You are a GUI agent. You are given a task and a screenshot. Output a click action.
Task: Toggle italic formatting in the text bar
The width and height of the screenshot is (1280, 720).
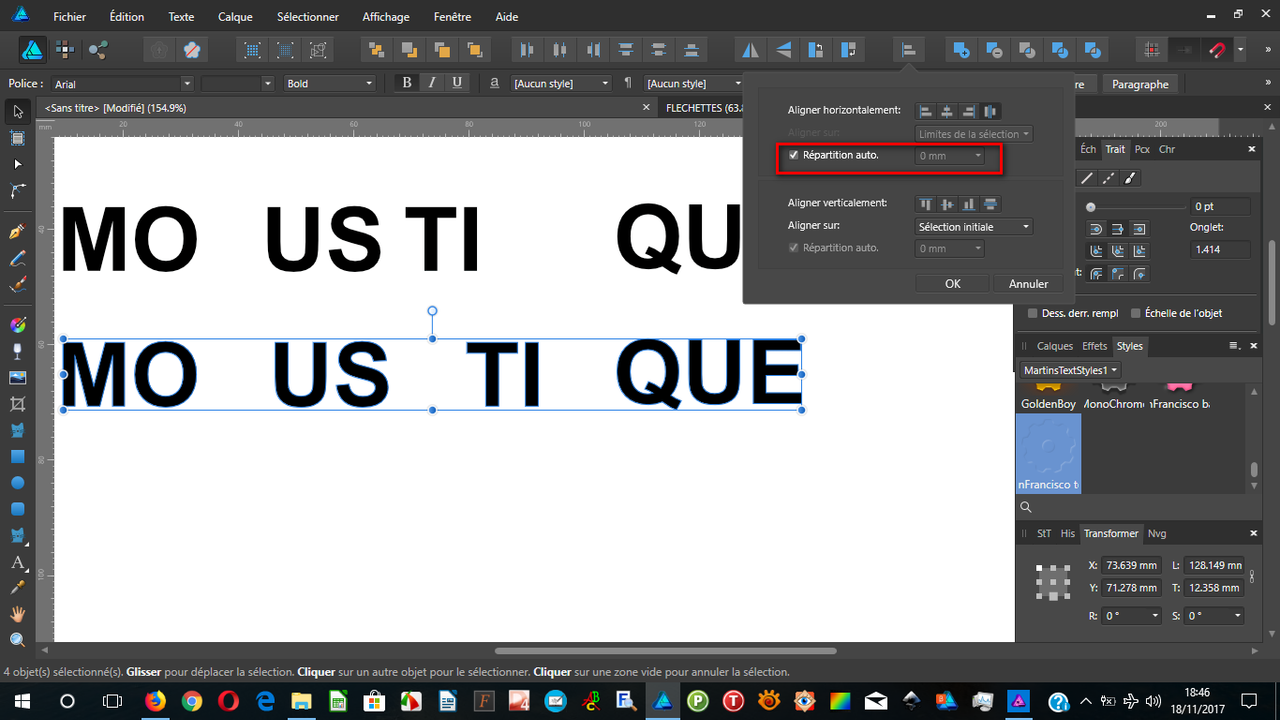tap(432, 83)
